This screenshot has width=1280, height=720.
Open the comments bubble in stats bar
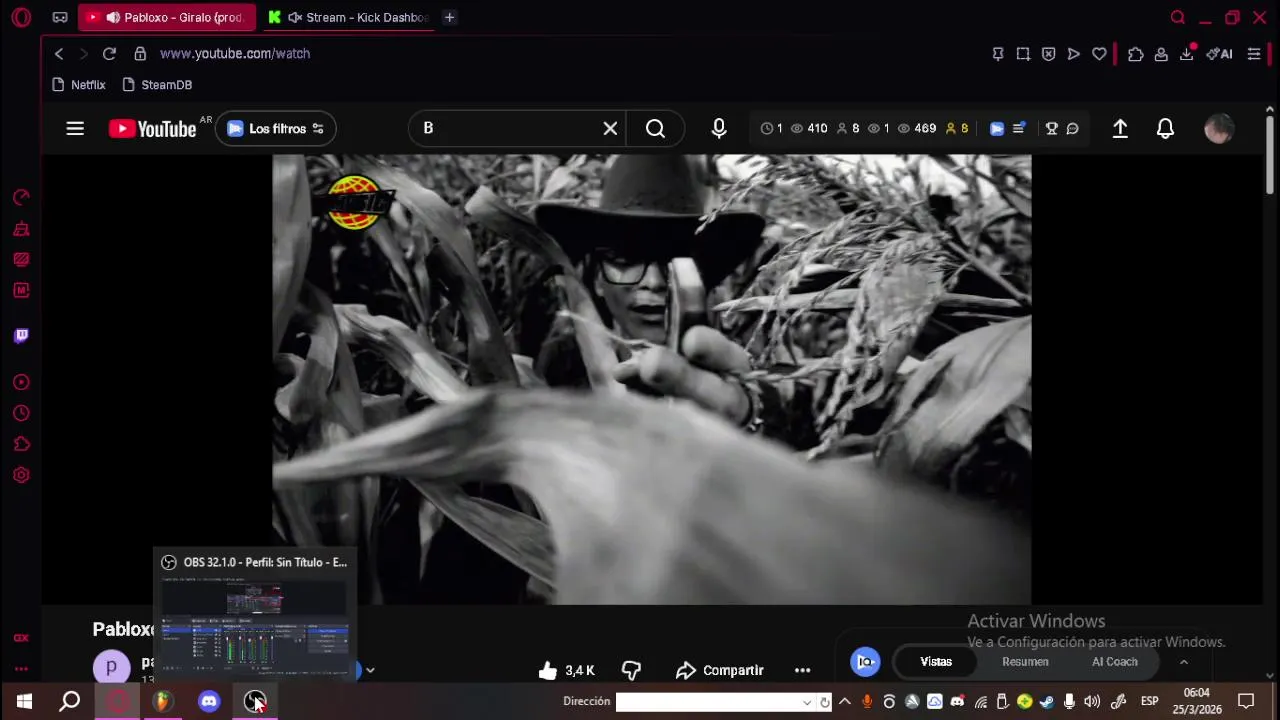[x=1072, y=128]
